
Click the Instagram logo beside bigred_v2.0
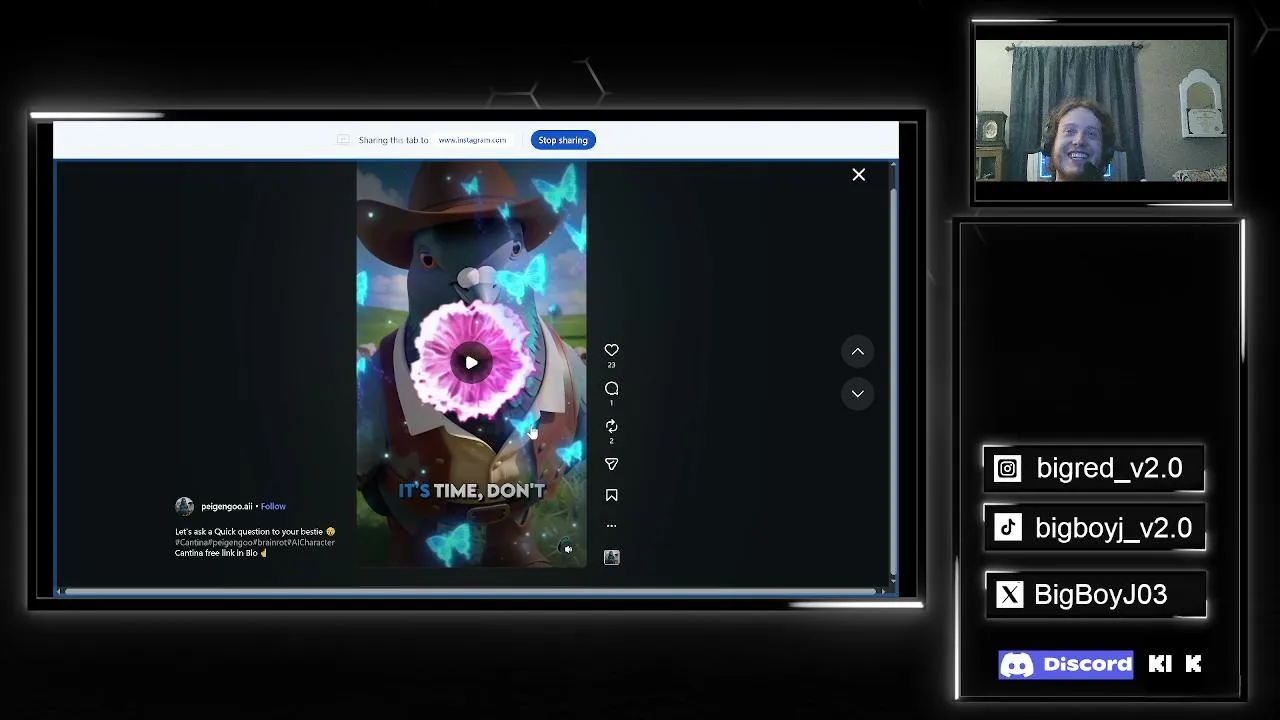(x=1007, y=468)
